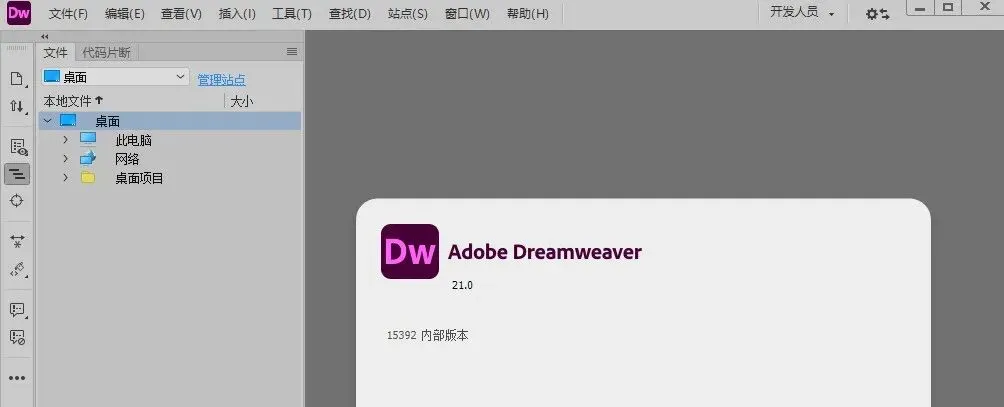This screenshot has width=1004, height=407.
Task: Click the open documents file icon
Action: click(17, 79)
